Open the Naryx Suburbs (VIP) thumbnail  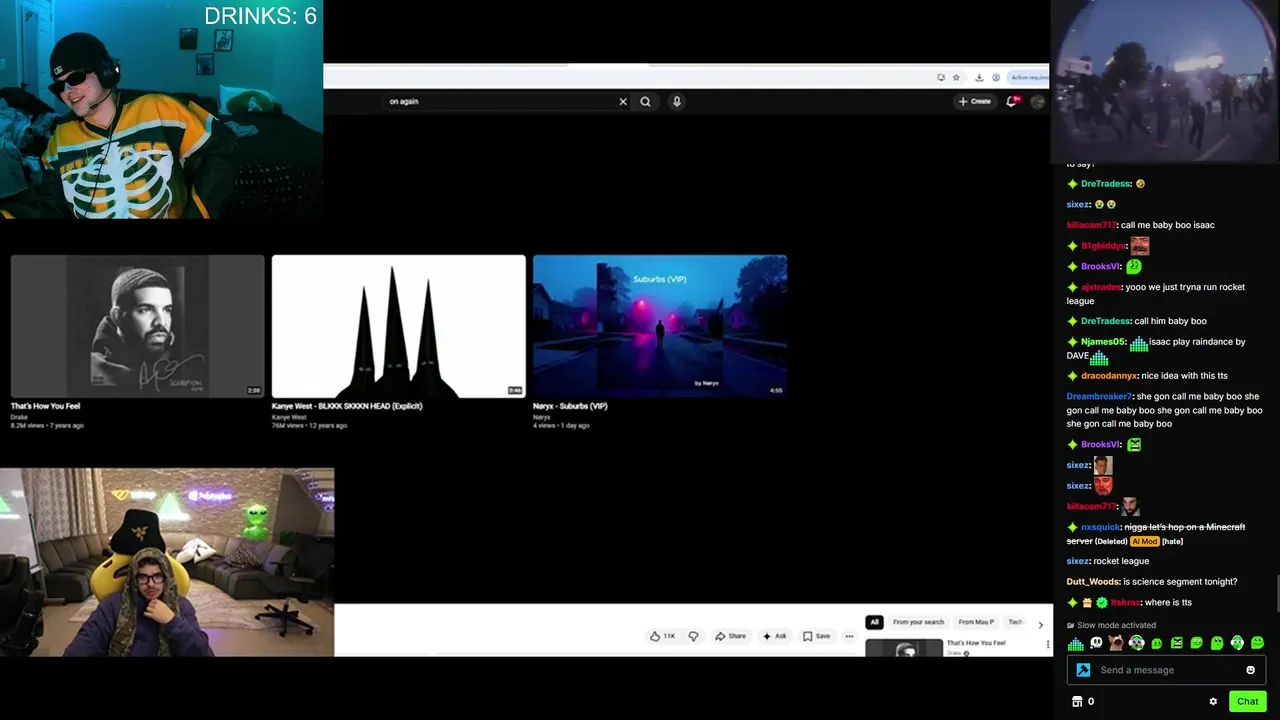[660, 326]
